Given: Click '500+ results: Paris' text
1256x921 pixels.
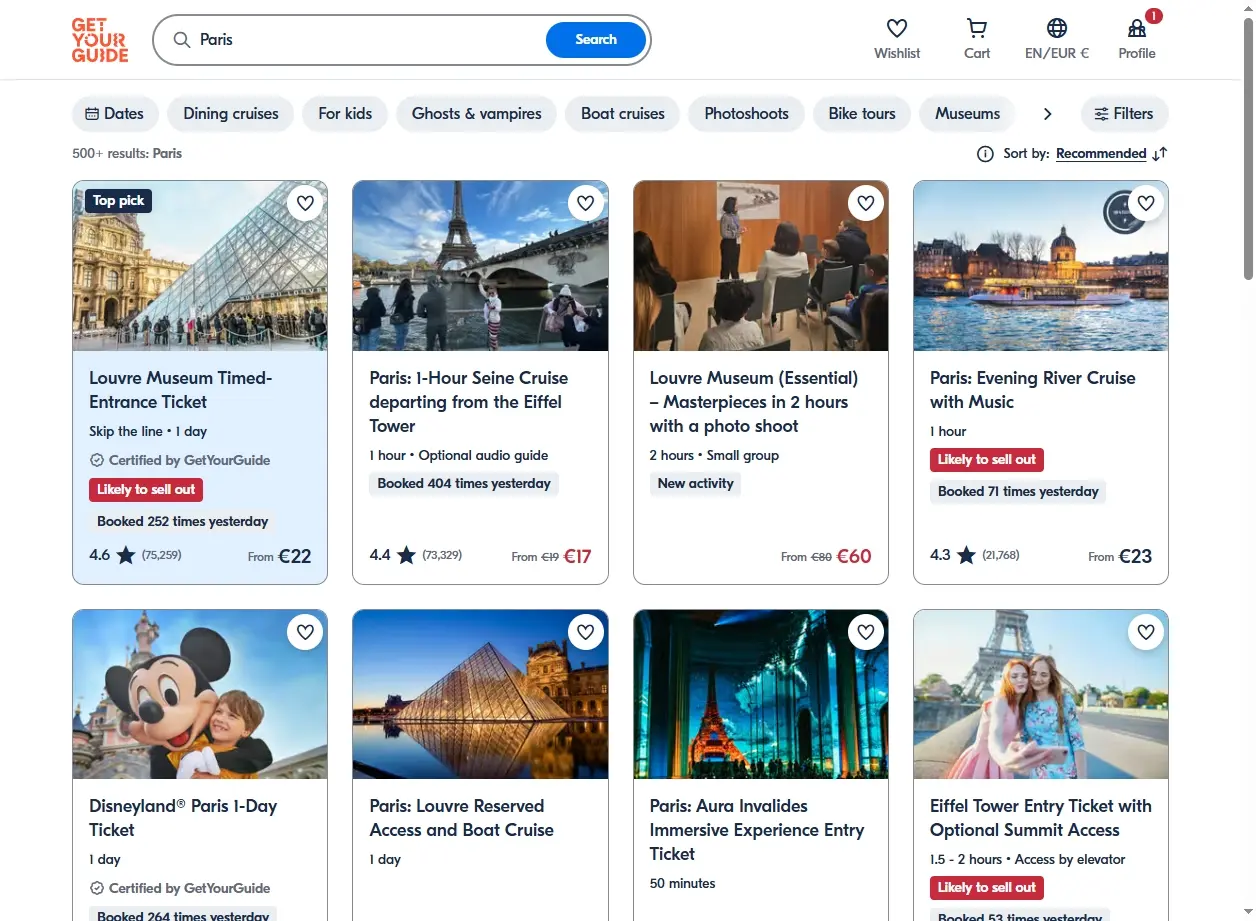Looking at the screenshot, I should pos(127,154).
